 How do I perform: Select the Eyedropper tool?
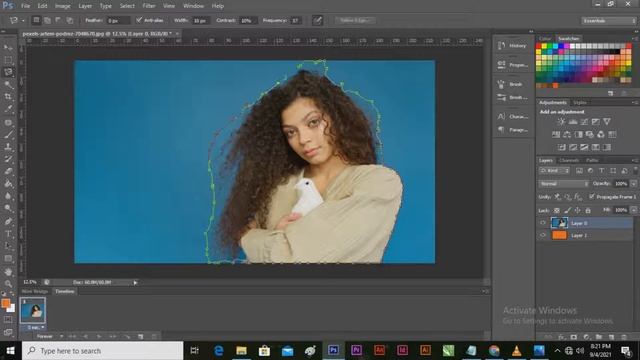pos(8,109)
